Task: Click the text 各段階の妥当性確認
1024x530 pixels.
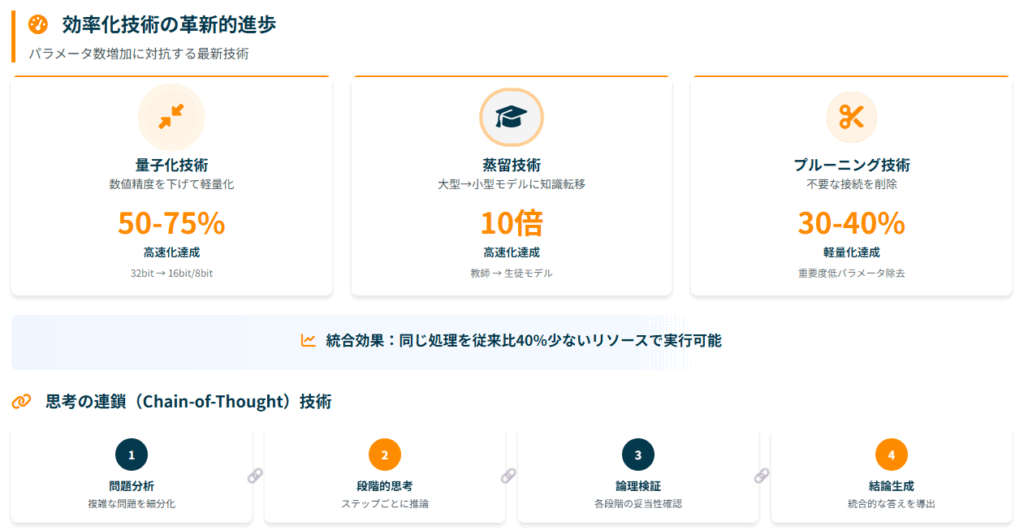Action: click(638, 504)
